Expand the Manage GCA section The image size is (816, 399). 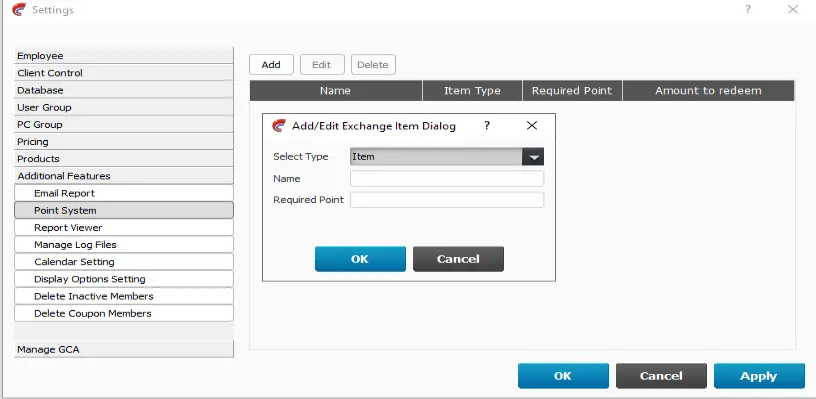tap(124, 349)
